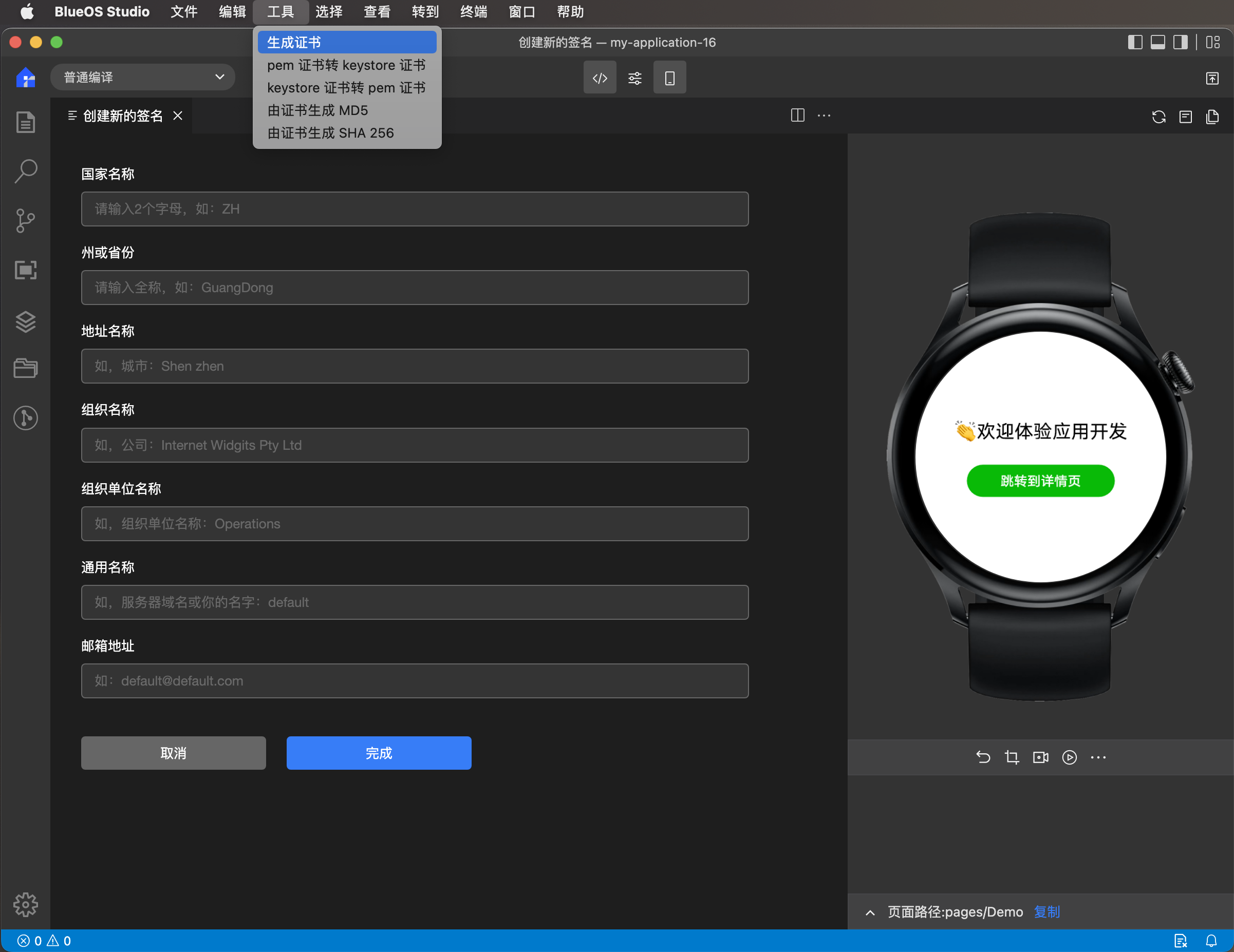The height and width of the screenshot is (952, 1234).
Task: Open the circular git graph icon
Action: (x=25, y=418)
